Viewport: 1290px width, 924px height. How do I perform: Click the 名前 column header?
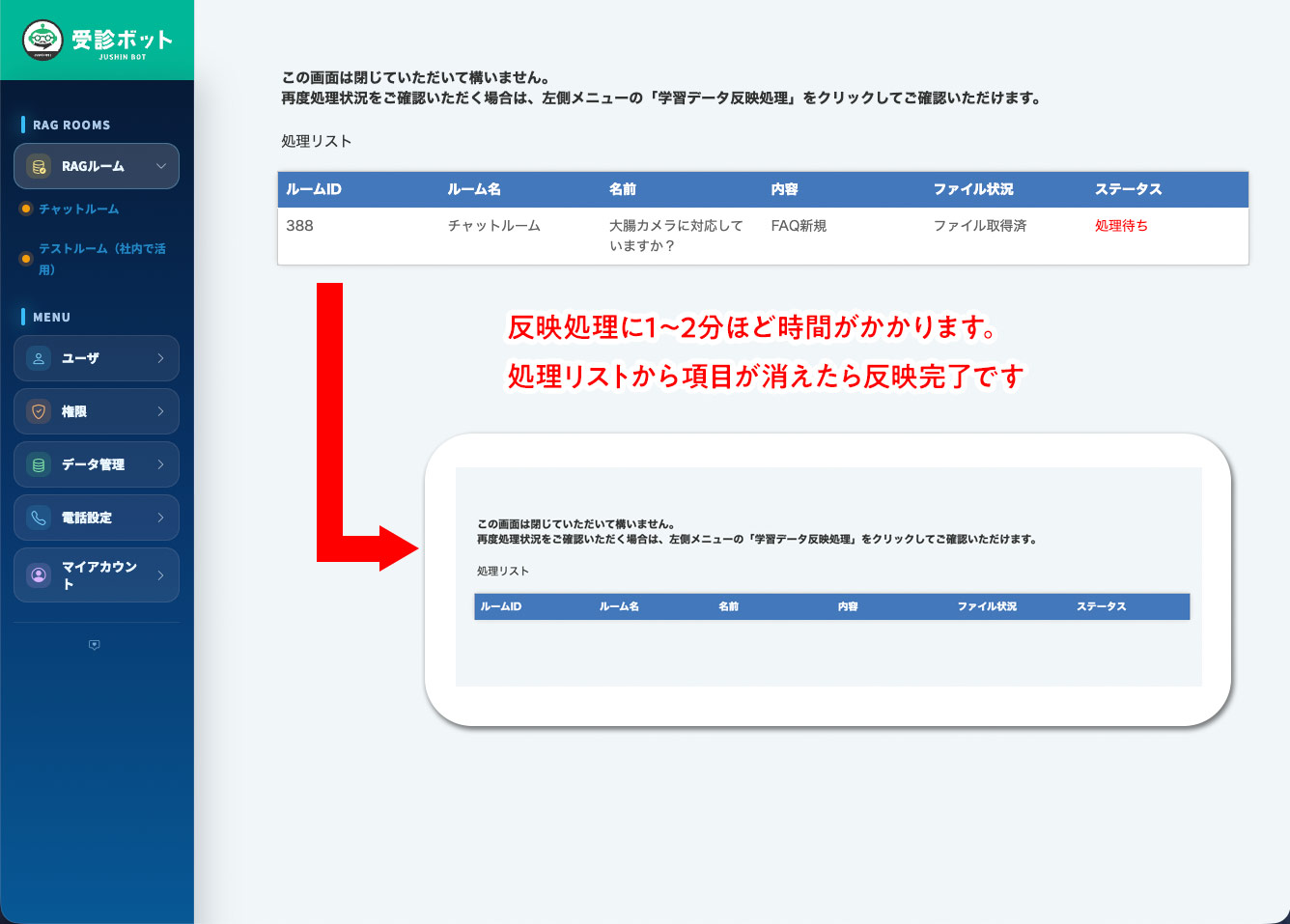click(623, 189)
